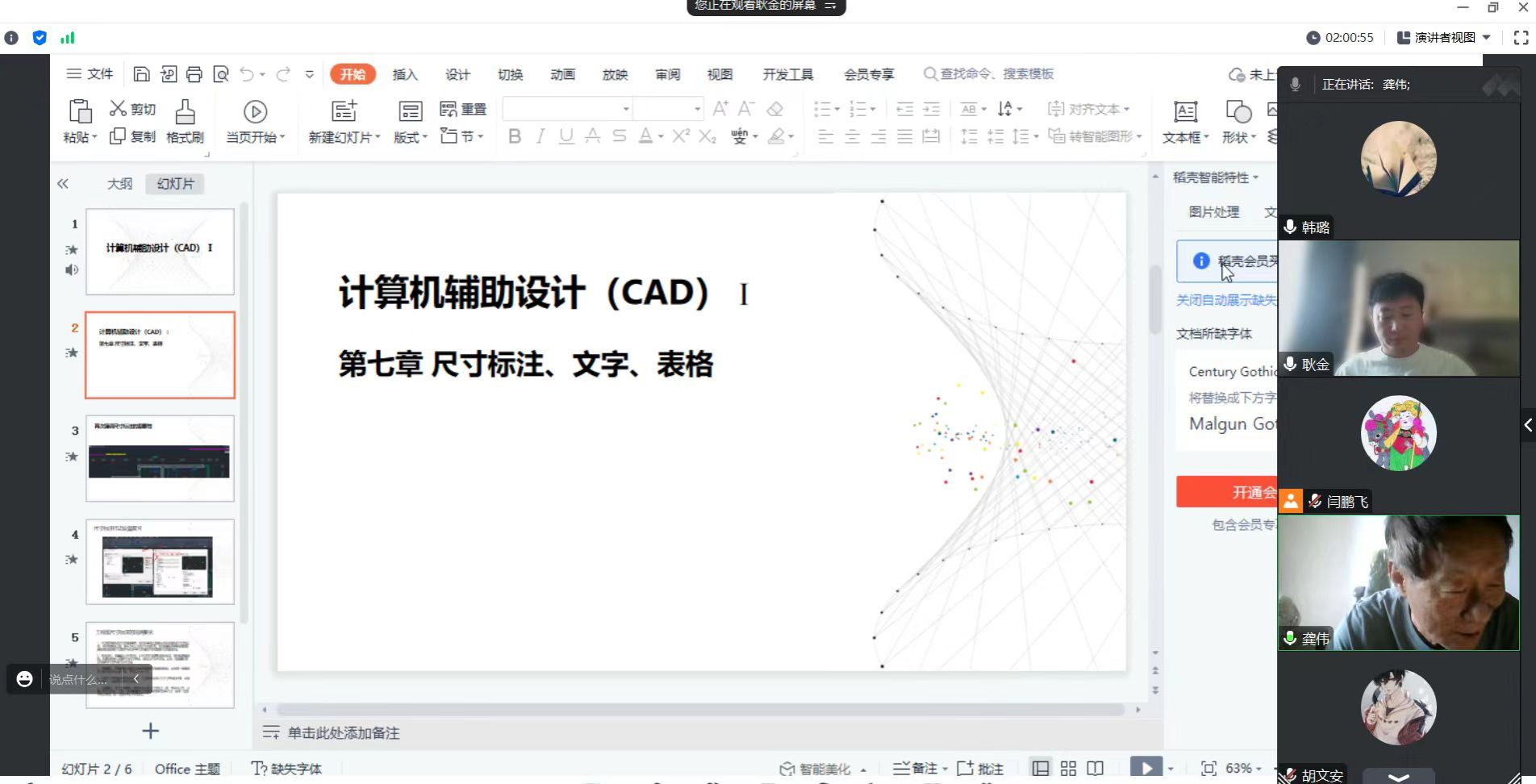This screenshot has width=1536, height=784.
Task: Switch to normal view in status bar
Action: pyautogui.click(x=1041, y=768)
